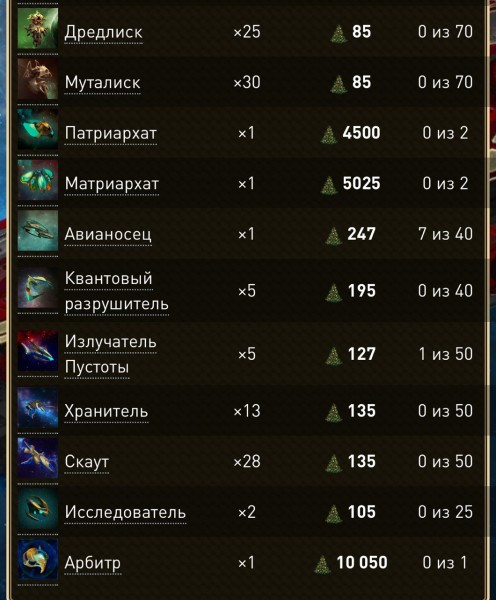Open the Муталиск name link
Viewport: 496px width, 600px height.
click(x=103, y=83)
